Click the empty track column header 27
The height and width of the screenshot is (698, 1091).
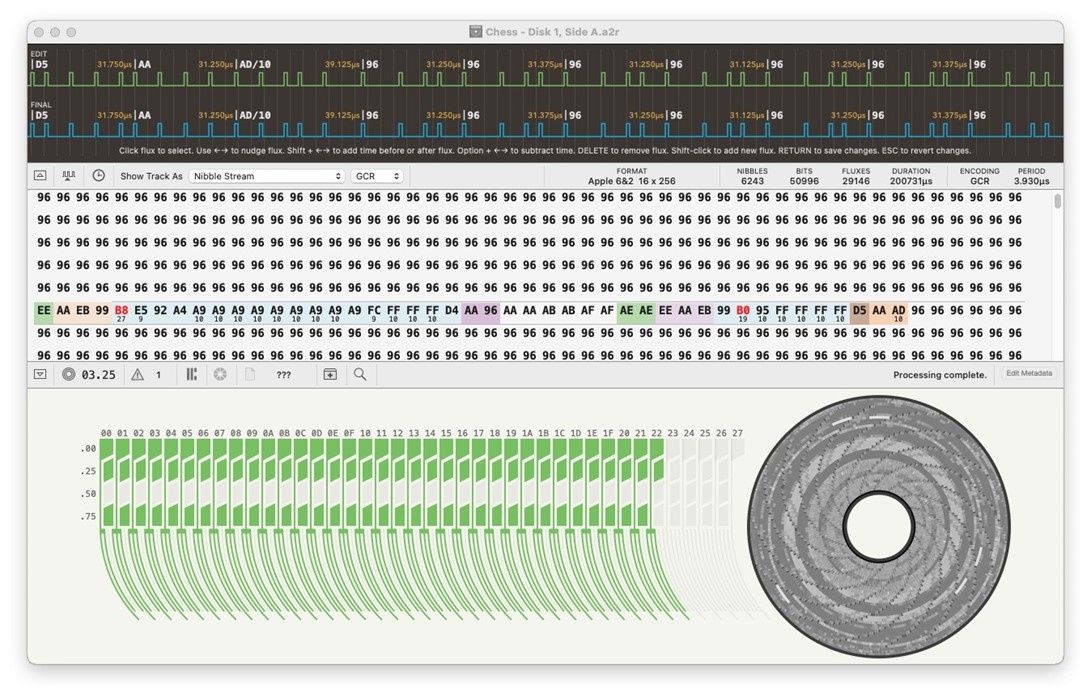(738, 433)
